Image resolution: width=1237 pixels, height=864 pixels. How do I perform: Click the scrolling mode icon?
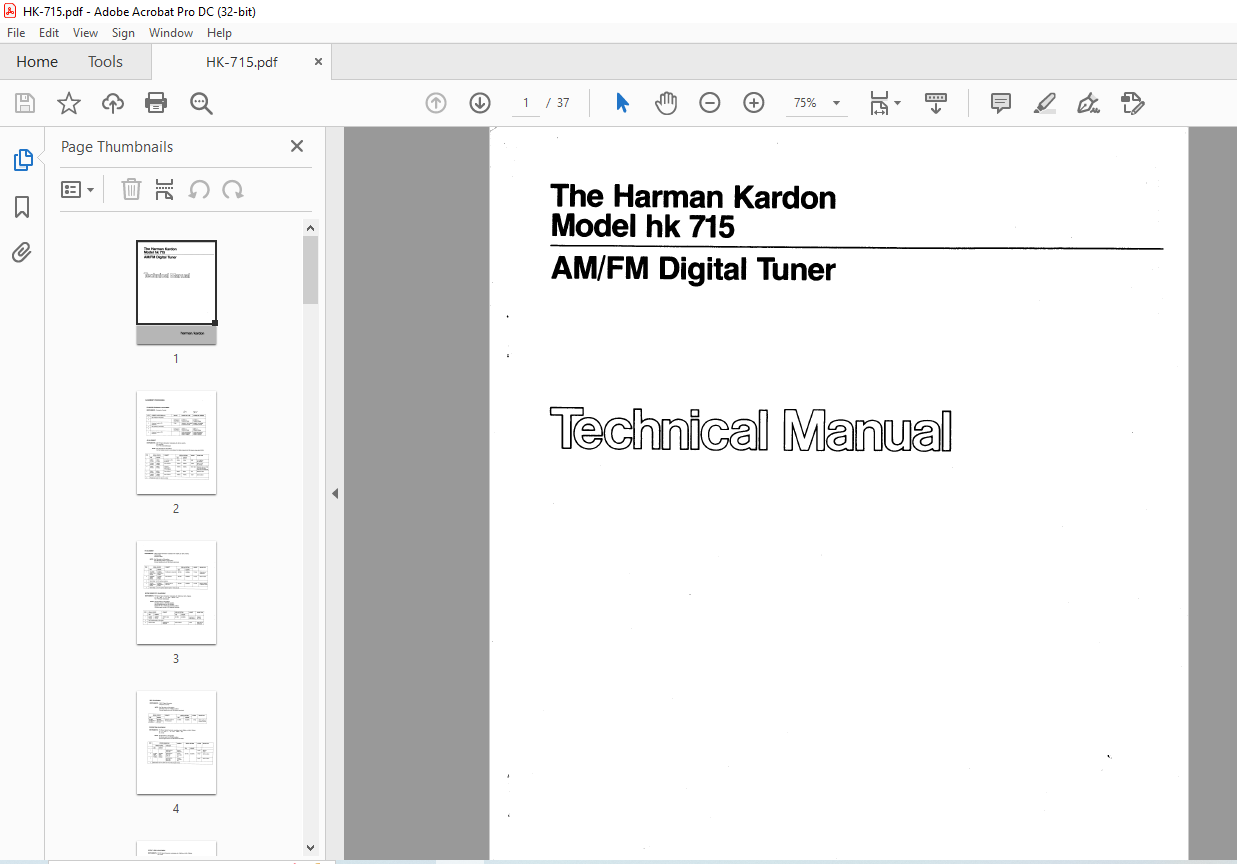pyautogui.click(x=936, y=103)
